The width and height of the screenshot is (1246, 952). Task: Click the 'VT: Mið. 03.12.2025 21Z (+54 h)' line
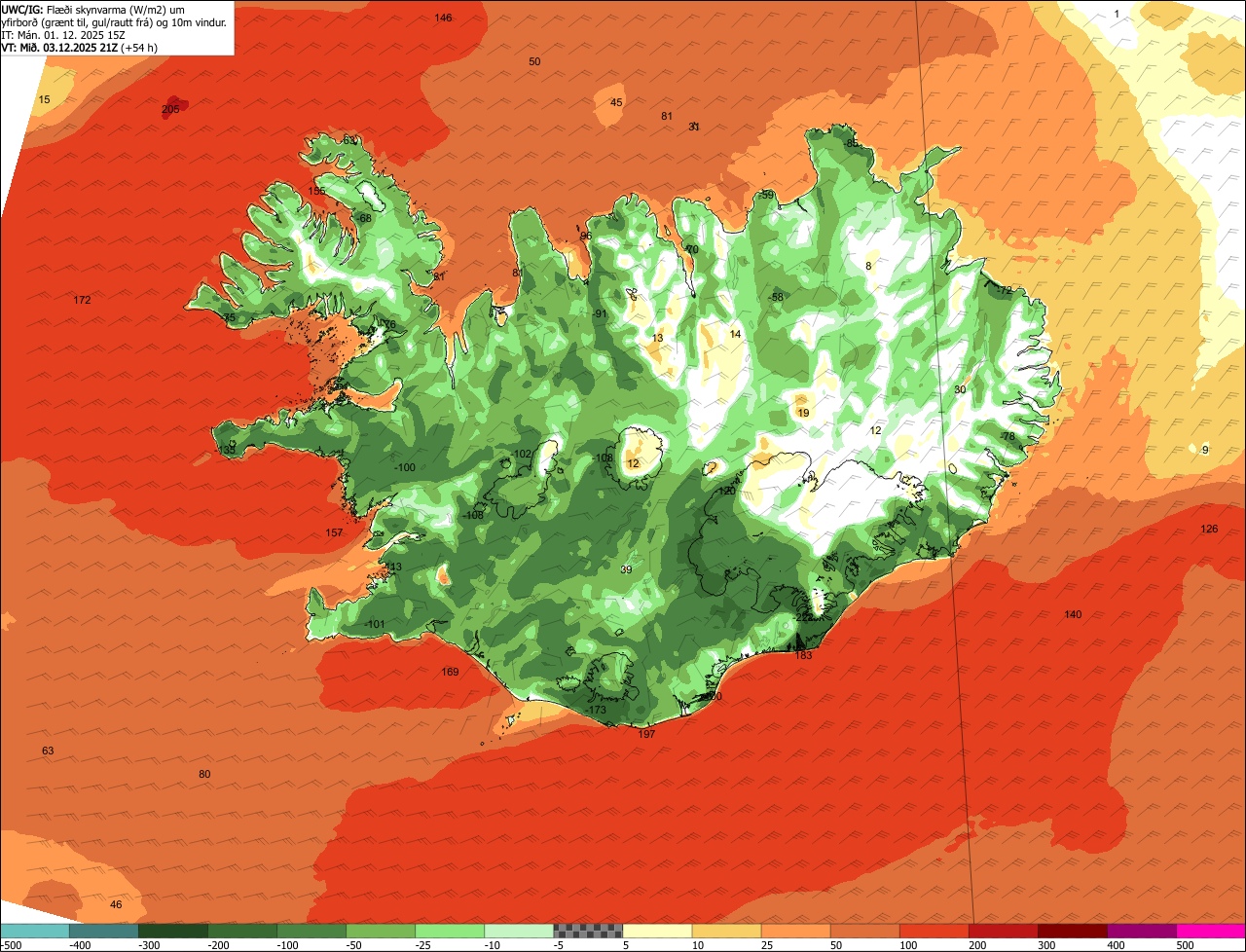pos(80,47)
